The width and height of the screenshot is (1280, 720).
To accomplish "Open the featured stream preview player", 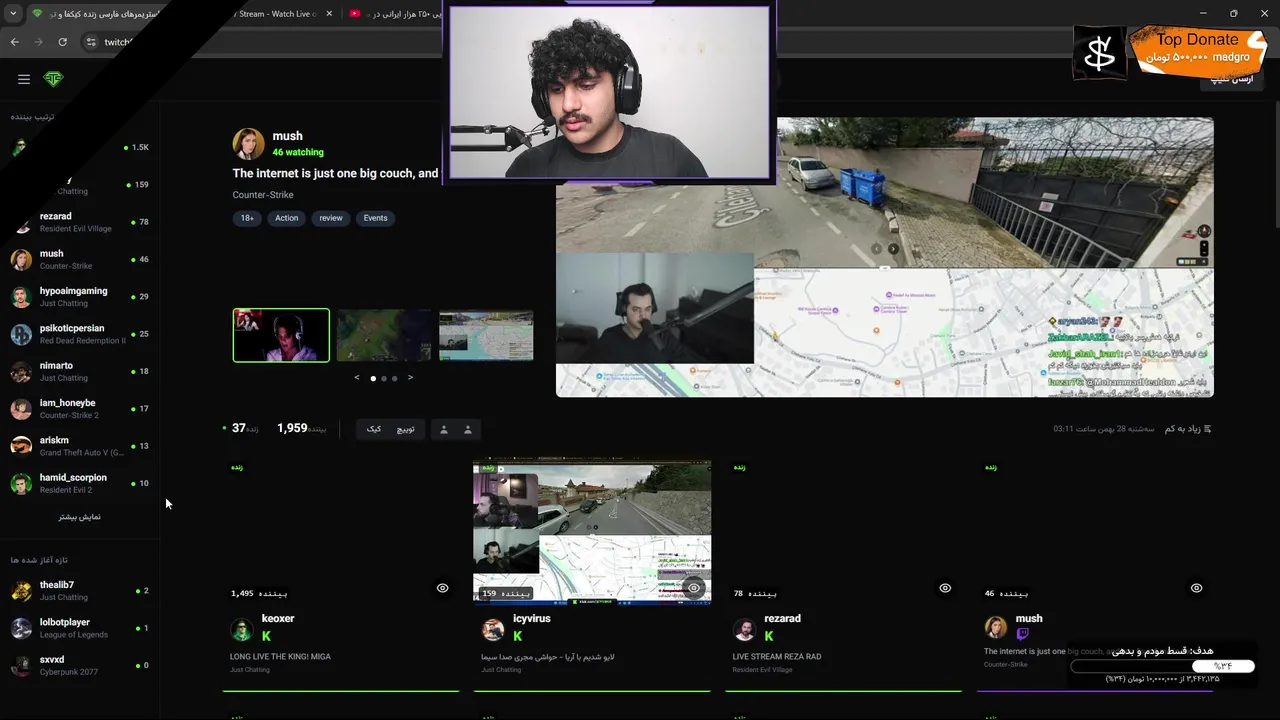I will click(x=885, y=257).
